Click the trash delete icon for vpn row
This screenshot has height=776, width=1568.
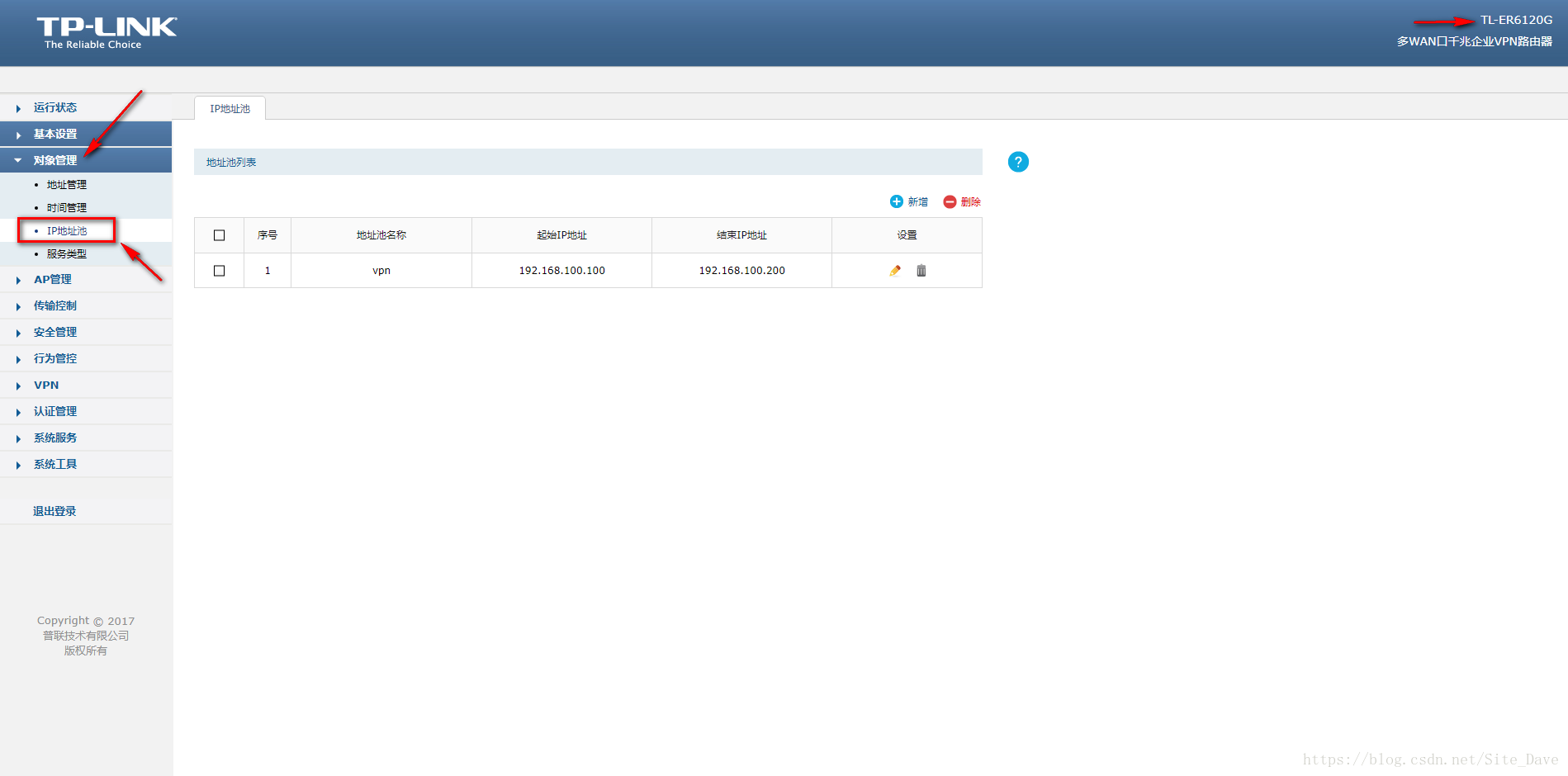[921, 271]
